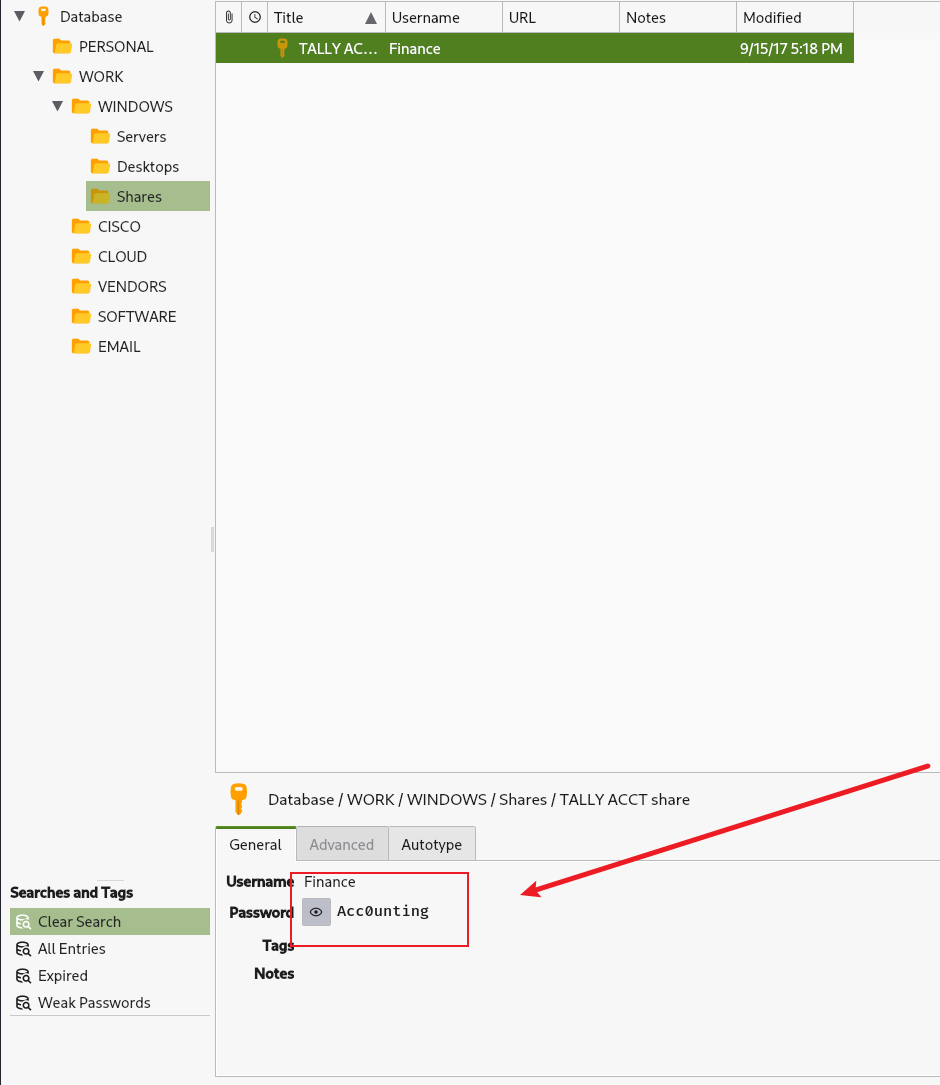Click the key icon of TALLY ACCT entry
The width and height of the screenshot is (940, 1085).
282,48
